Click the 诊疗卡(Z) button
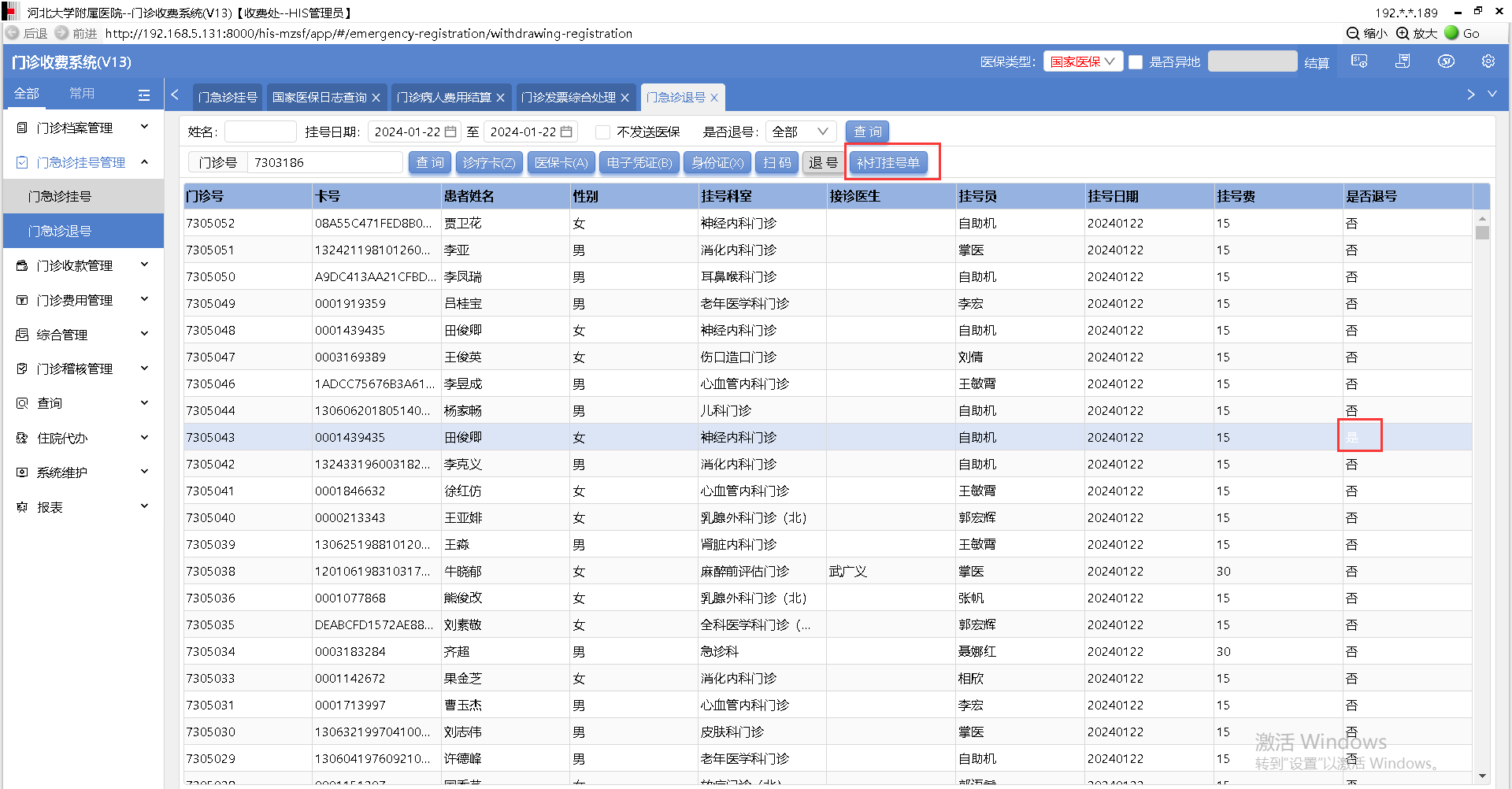Image resolution: width=1512 pixels, height=789 pixels. click(488, 162)
